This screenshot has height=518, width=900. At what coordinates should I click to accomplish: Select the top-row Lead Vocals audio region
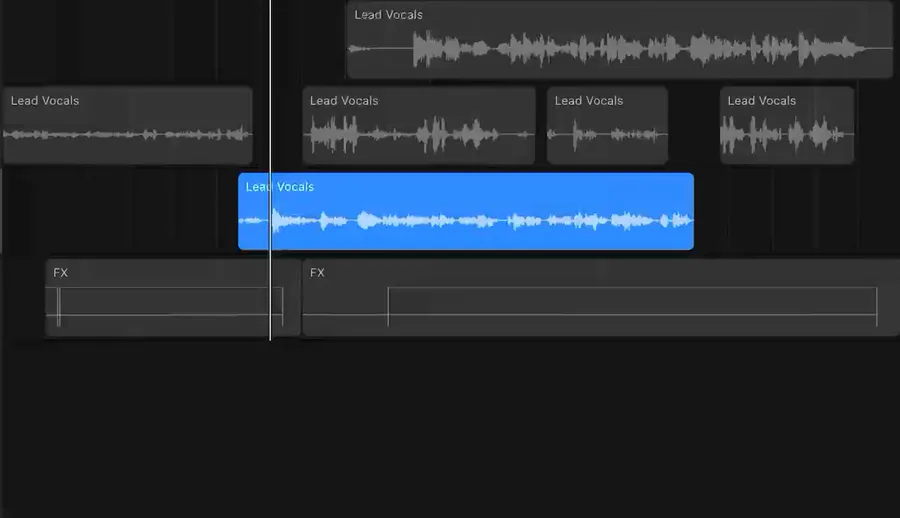tap(620, 39)
